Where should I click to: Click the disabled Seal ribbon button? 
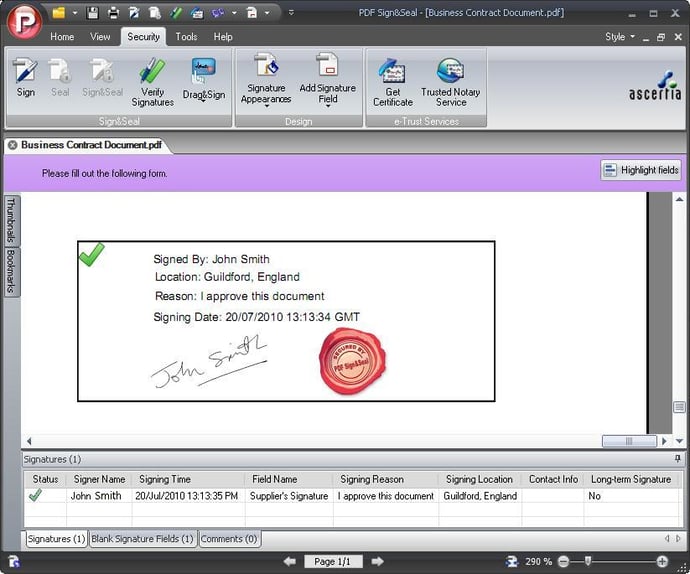click(60, 77)
